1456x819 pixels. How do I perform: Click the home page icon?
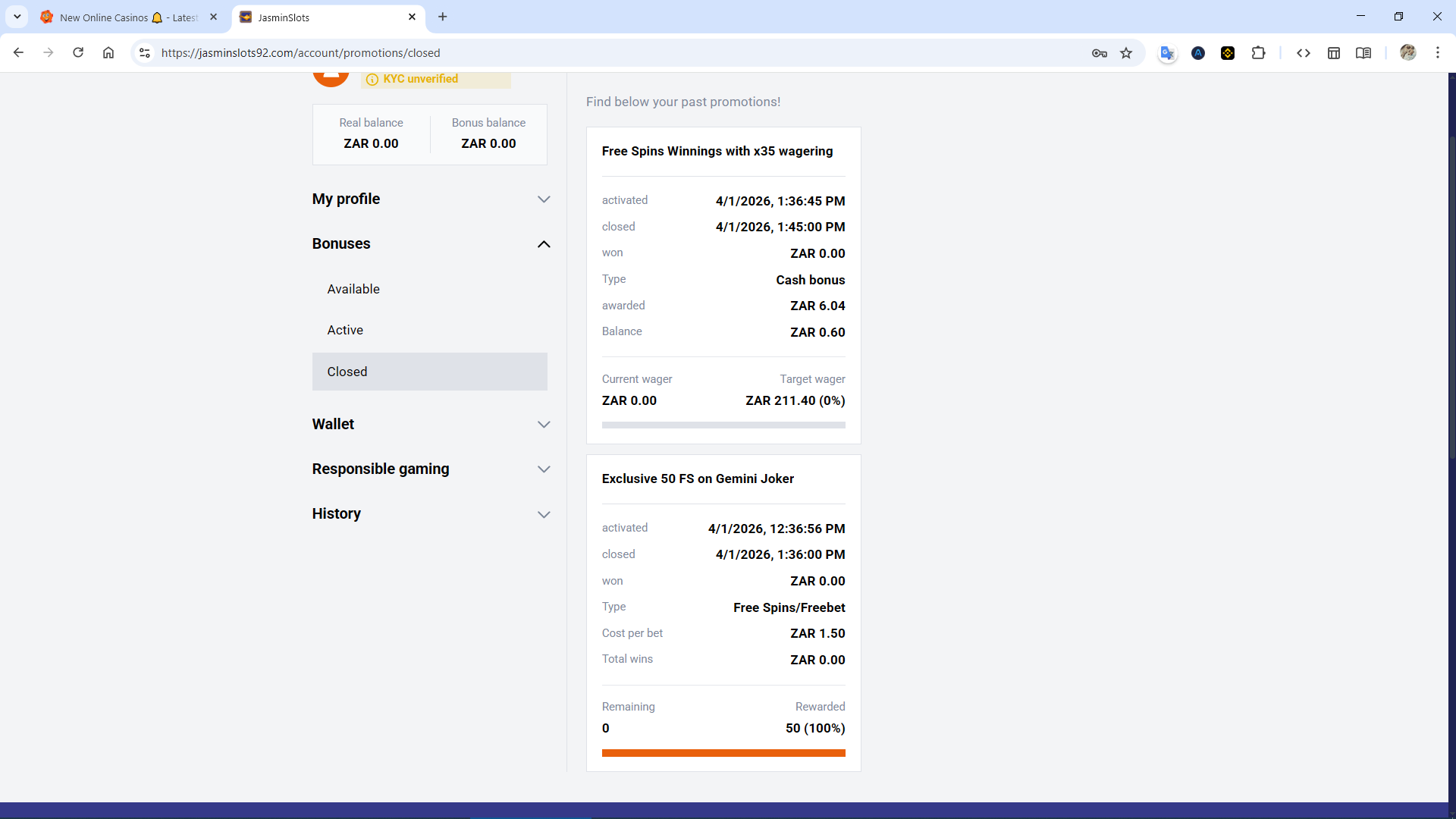tap(108, 52)
